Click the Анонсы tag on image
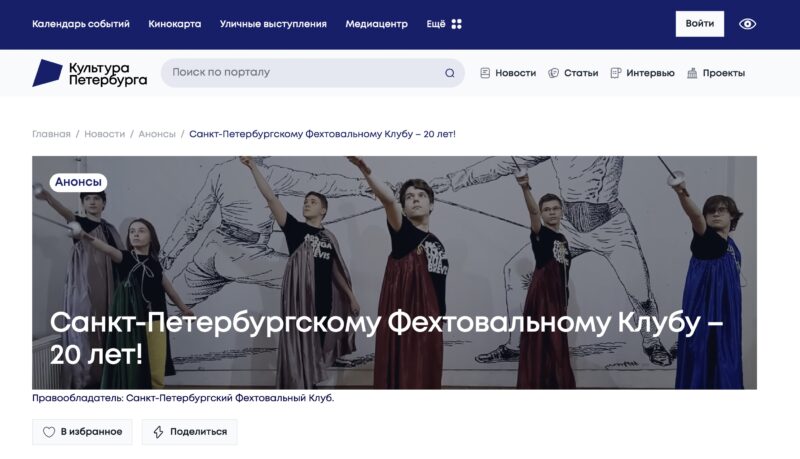Image resolution: width=800 pixels, height=459 pixels. (78, 182)
